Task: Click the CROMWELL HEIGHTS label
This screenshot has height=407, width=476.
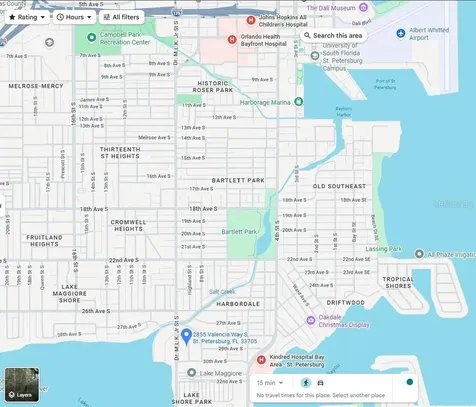Action: click(x=128, y=226)
